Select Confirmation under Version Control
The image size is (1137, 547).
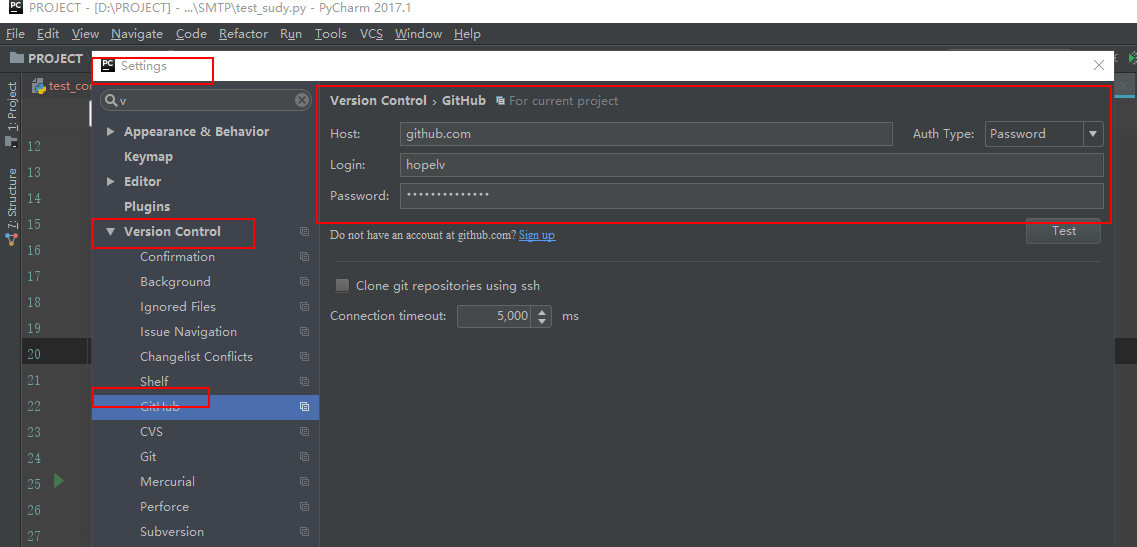(x=177, y=257)
